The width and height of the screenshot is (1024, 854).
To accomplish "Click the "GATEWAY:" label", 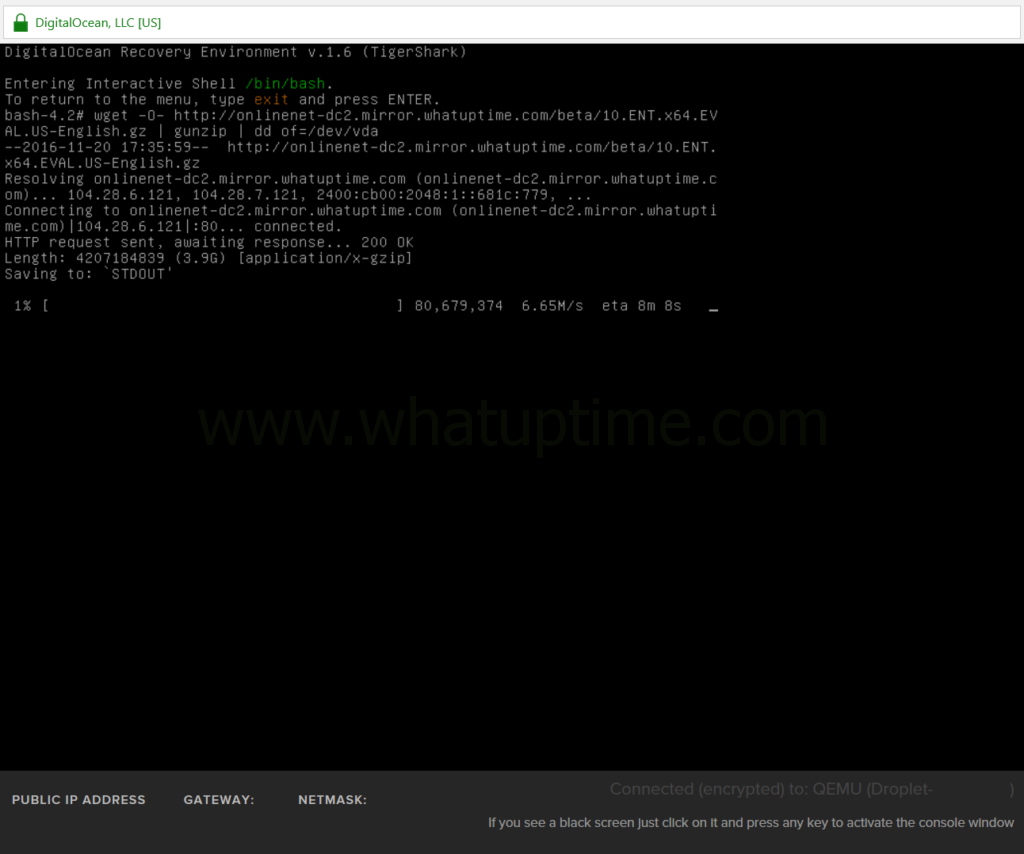I will click(219, 800).
